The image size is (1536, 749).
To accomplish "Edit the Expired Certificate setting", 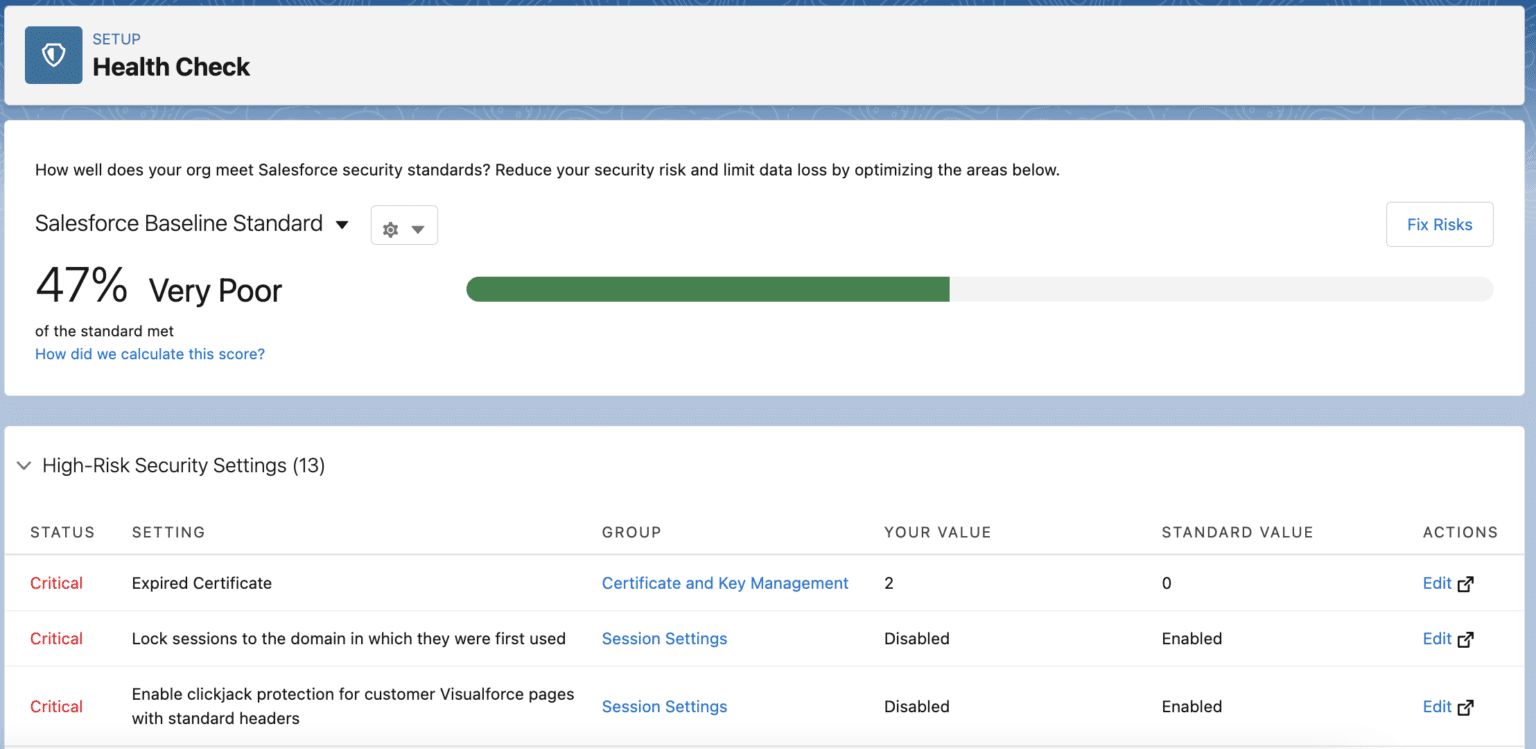I will [x=1437, y=583].
